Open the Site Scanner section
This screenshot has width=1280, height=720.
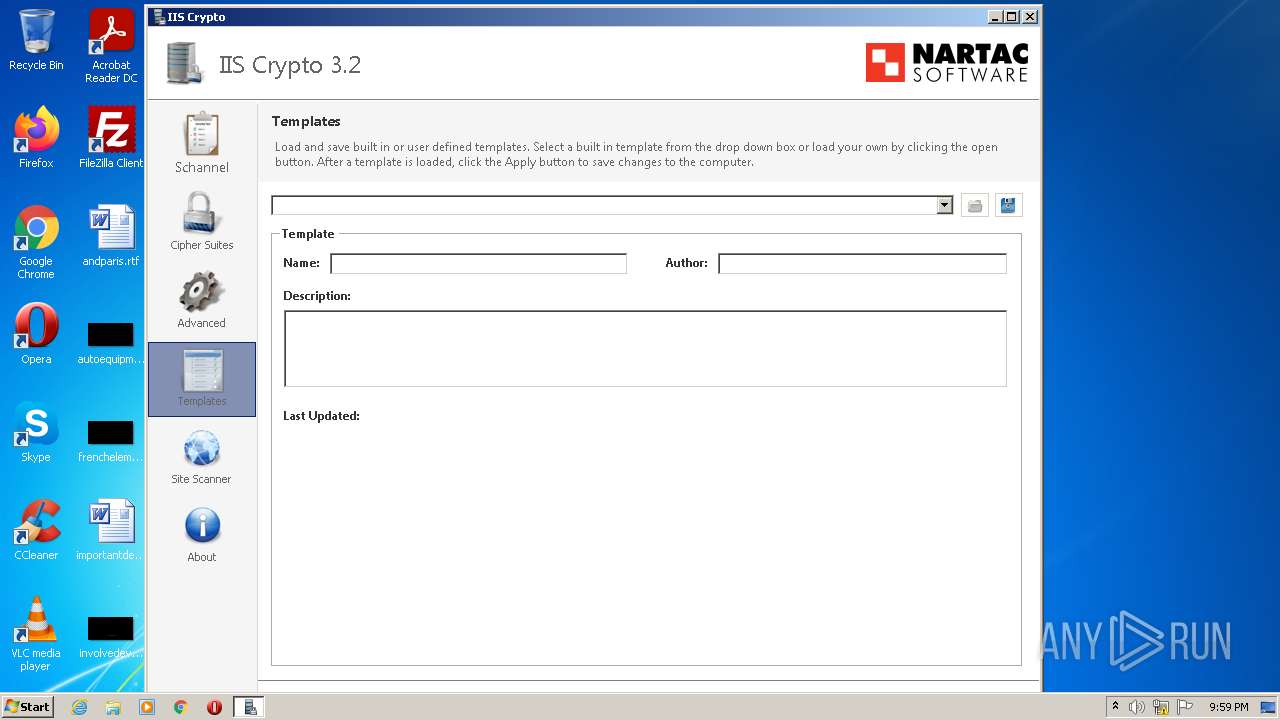201,455
